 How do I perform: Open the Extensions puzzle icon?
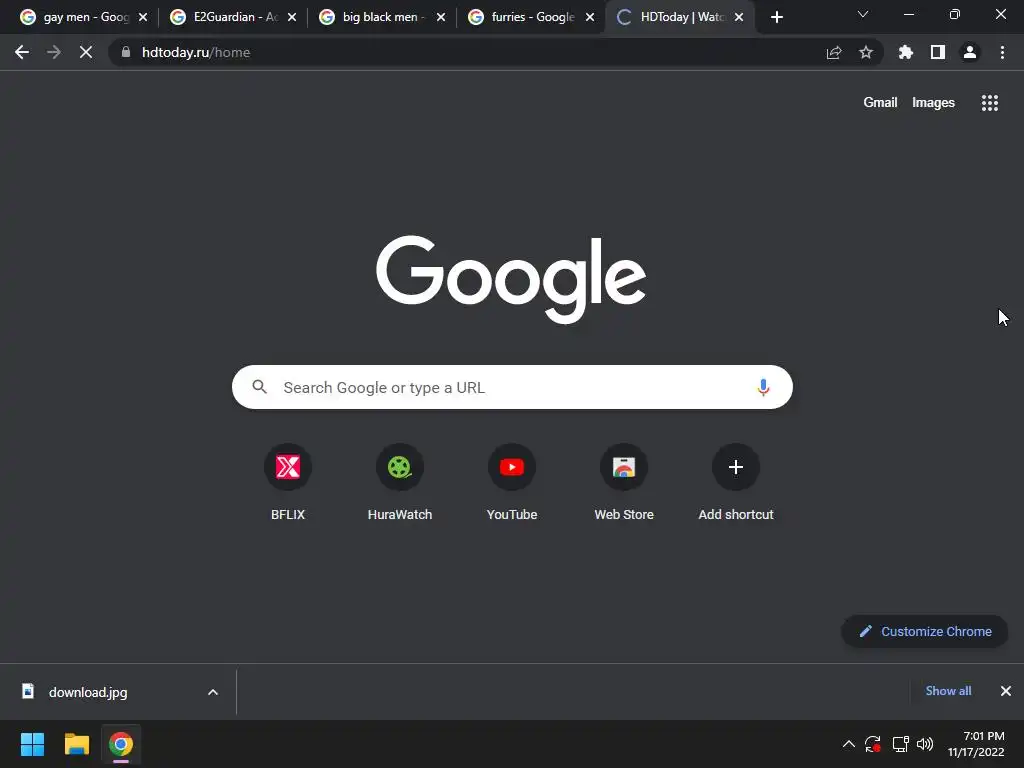(906, 52)
